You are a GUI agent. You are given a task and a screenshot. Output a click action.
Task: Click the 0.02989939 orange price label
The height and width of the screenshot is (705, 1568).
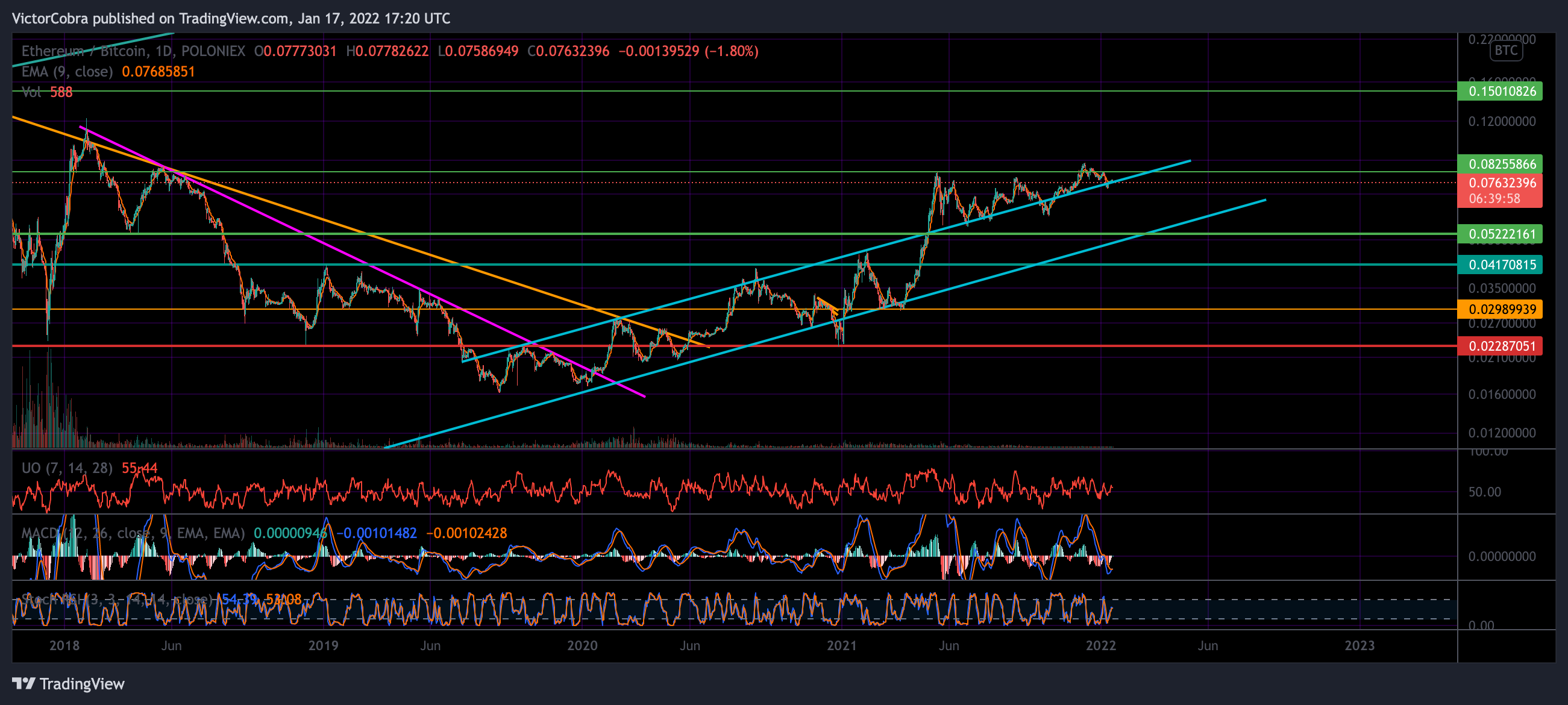(x=1500, y=309)
